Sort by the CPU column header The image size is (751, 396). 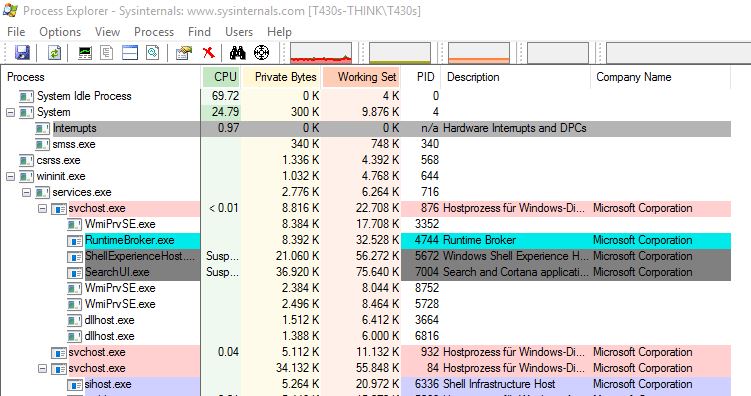(x=221, y=77)
